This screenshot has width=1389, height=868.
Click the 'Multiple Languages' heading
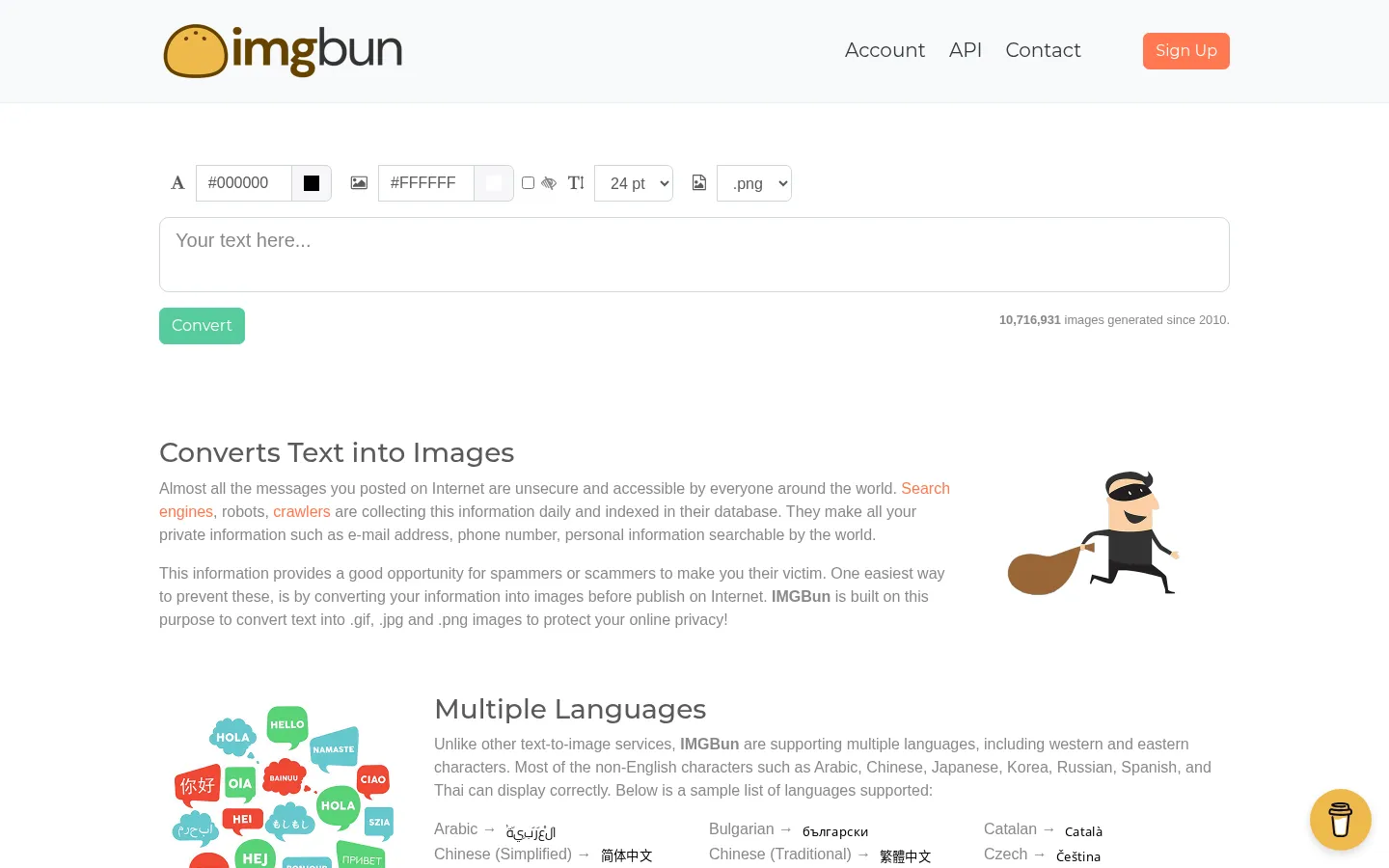pos(570,709)
